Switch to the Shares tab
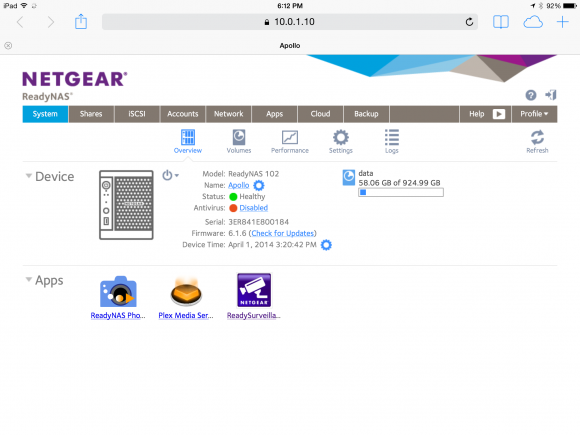The width and height of the screenshot is (580, 435). pyautogui.click(x=91, y=114)
